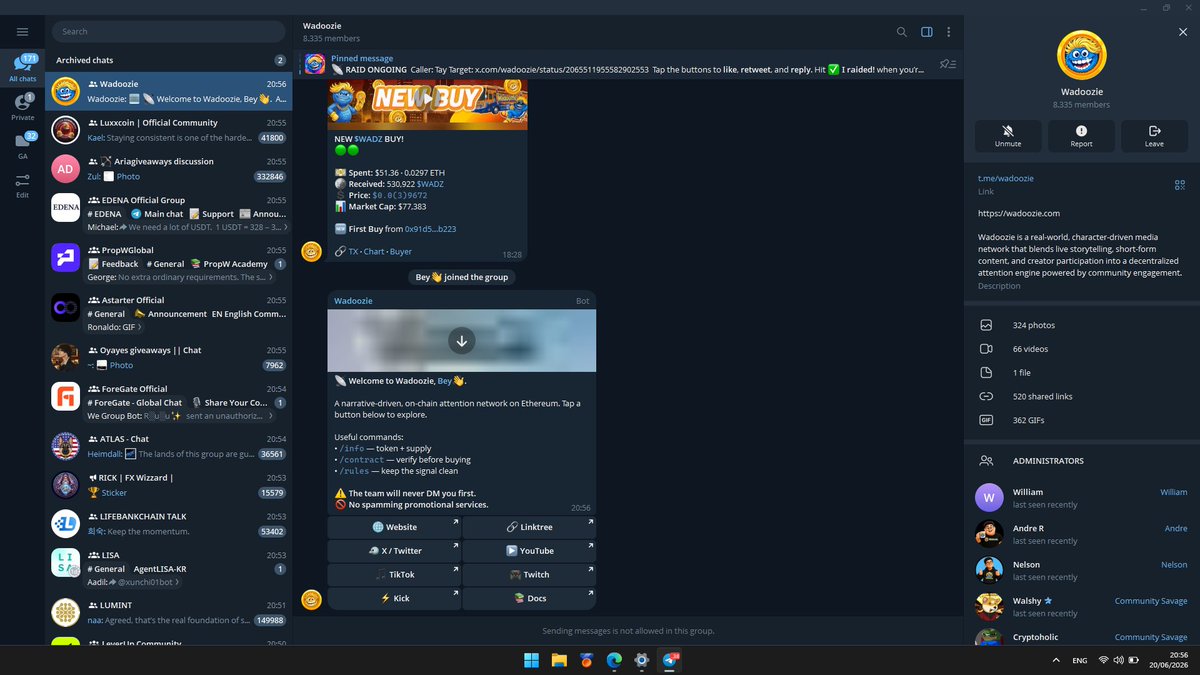Open administrator Nelson's profile
Viewport: 1200px width, 675px height.
point(1081,570)
